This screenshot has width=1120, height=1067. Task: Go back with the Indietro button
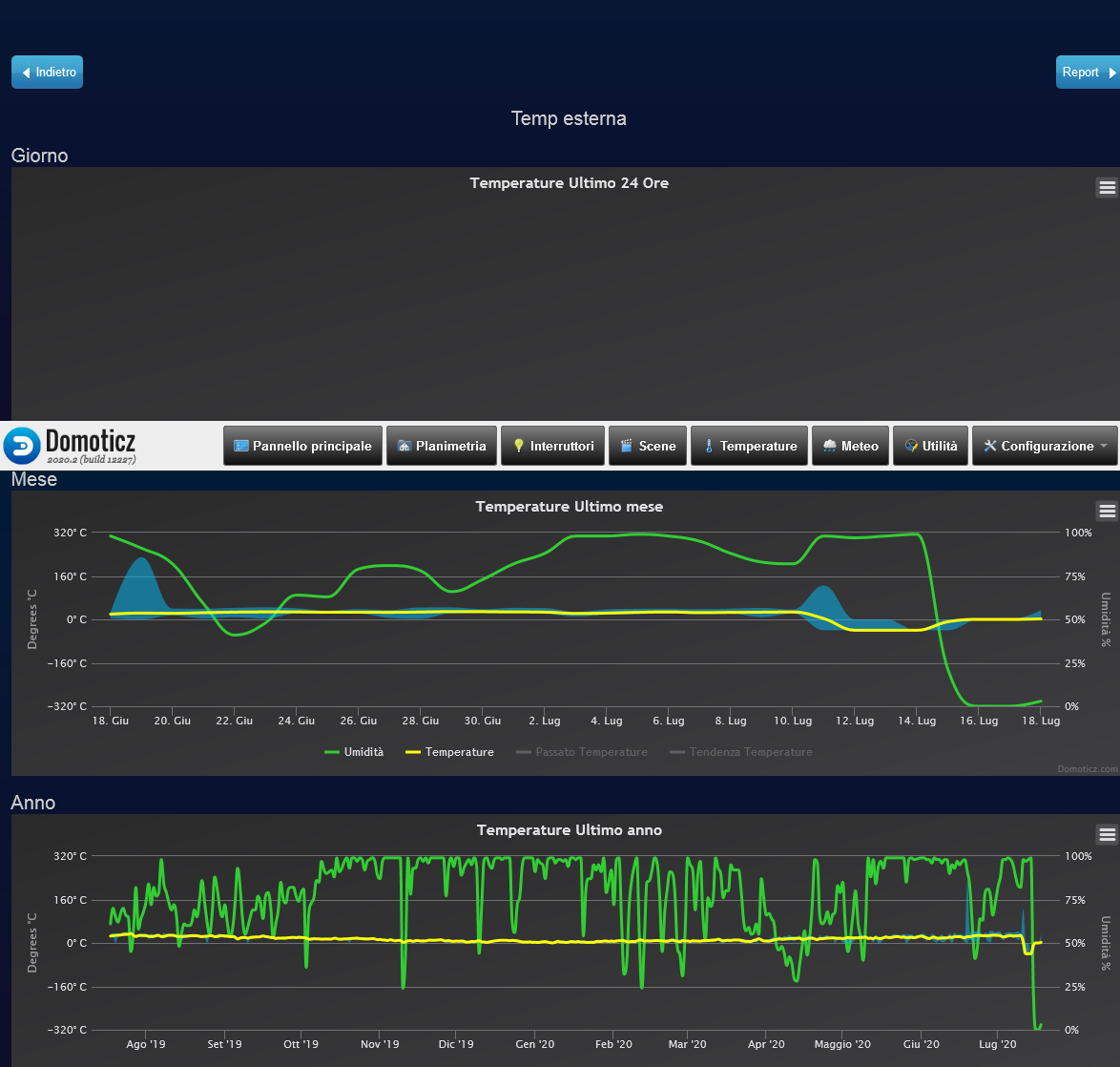click(x=47, y=73)
